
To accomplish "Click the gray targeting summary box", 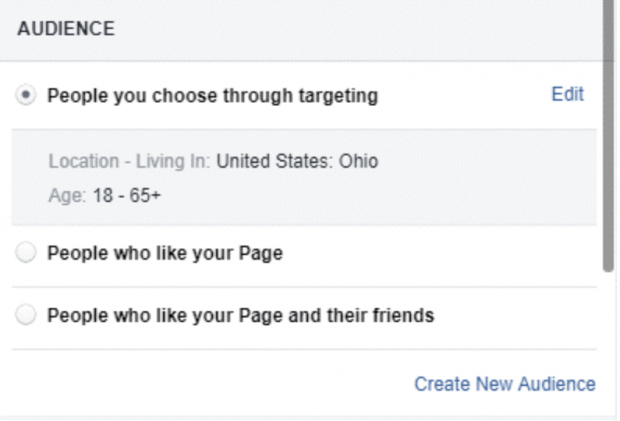I will (304, 177).
